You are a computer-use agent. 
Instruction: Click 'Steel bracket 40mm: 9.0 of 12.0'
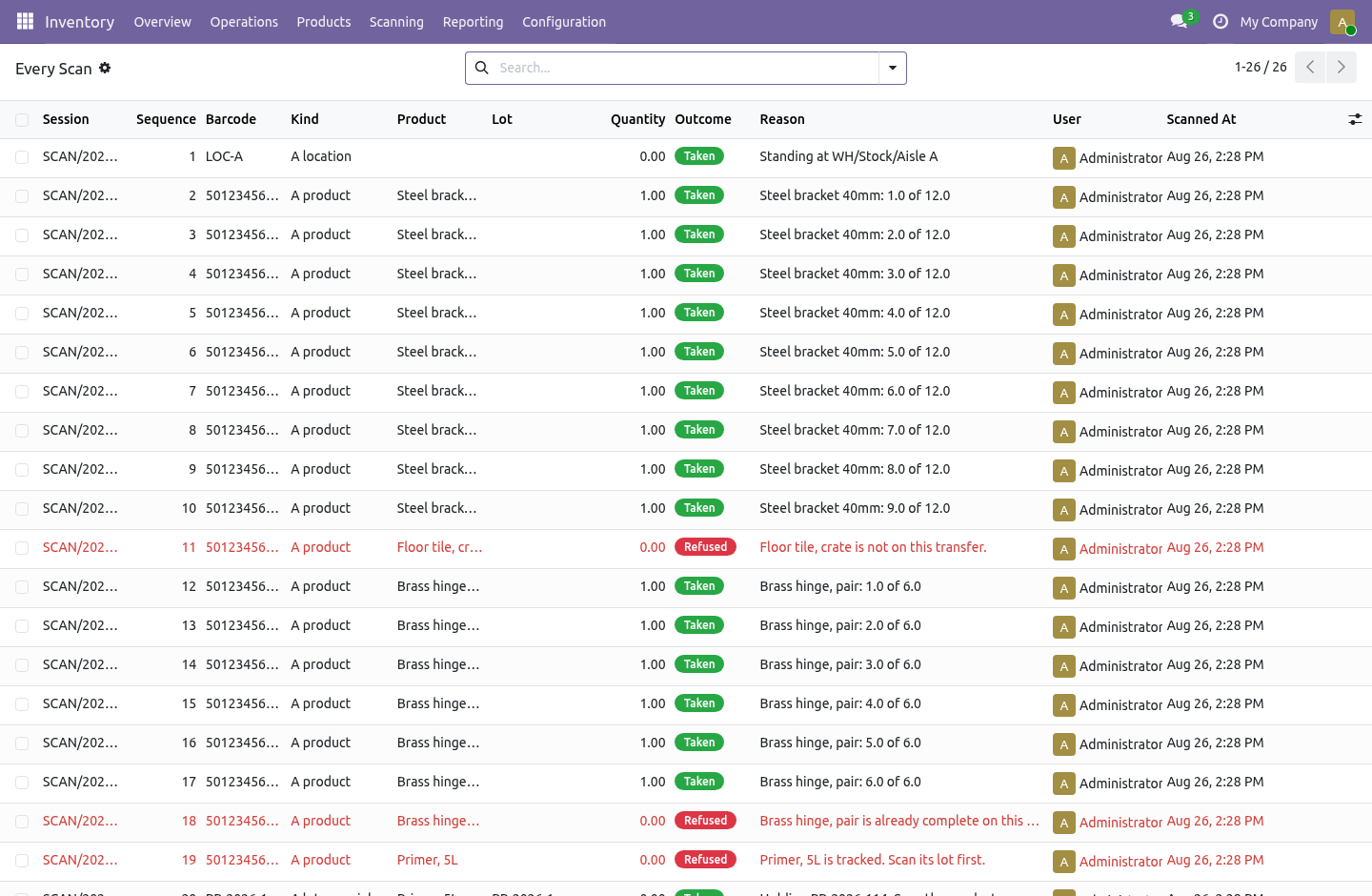pos(855,508)
